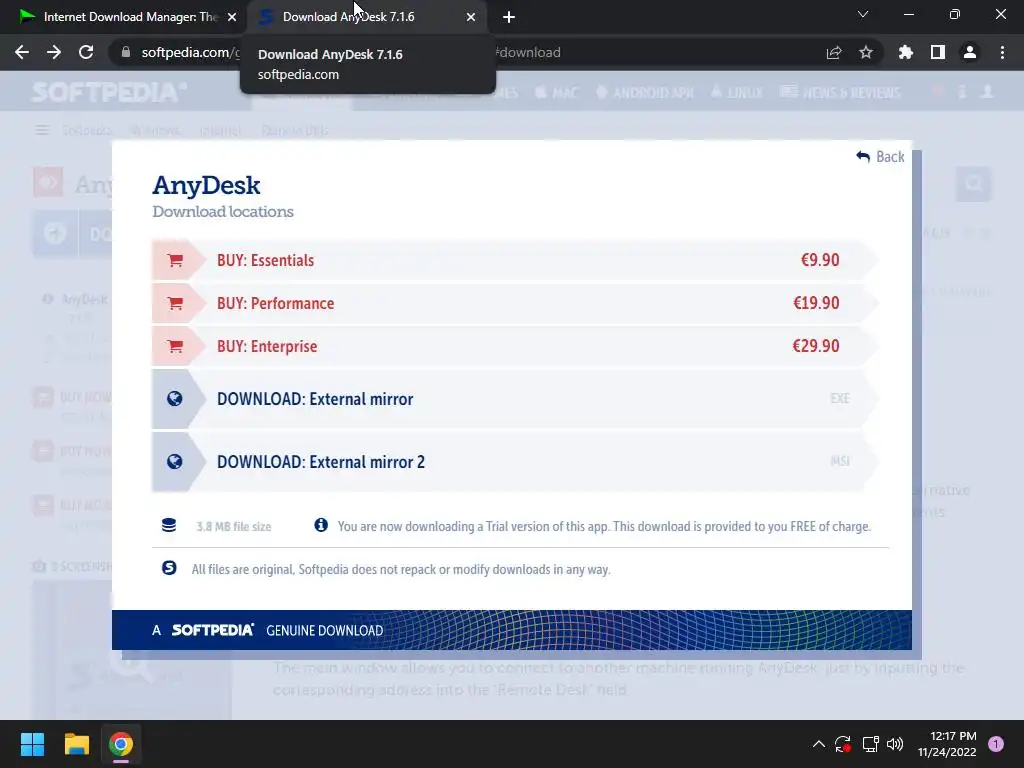
Task: Click the globe icon for External mirror
Action: click(x=174, y=398)
